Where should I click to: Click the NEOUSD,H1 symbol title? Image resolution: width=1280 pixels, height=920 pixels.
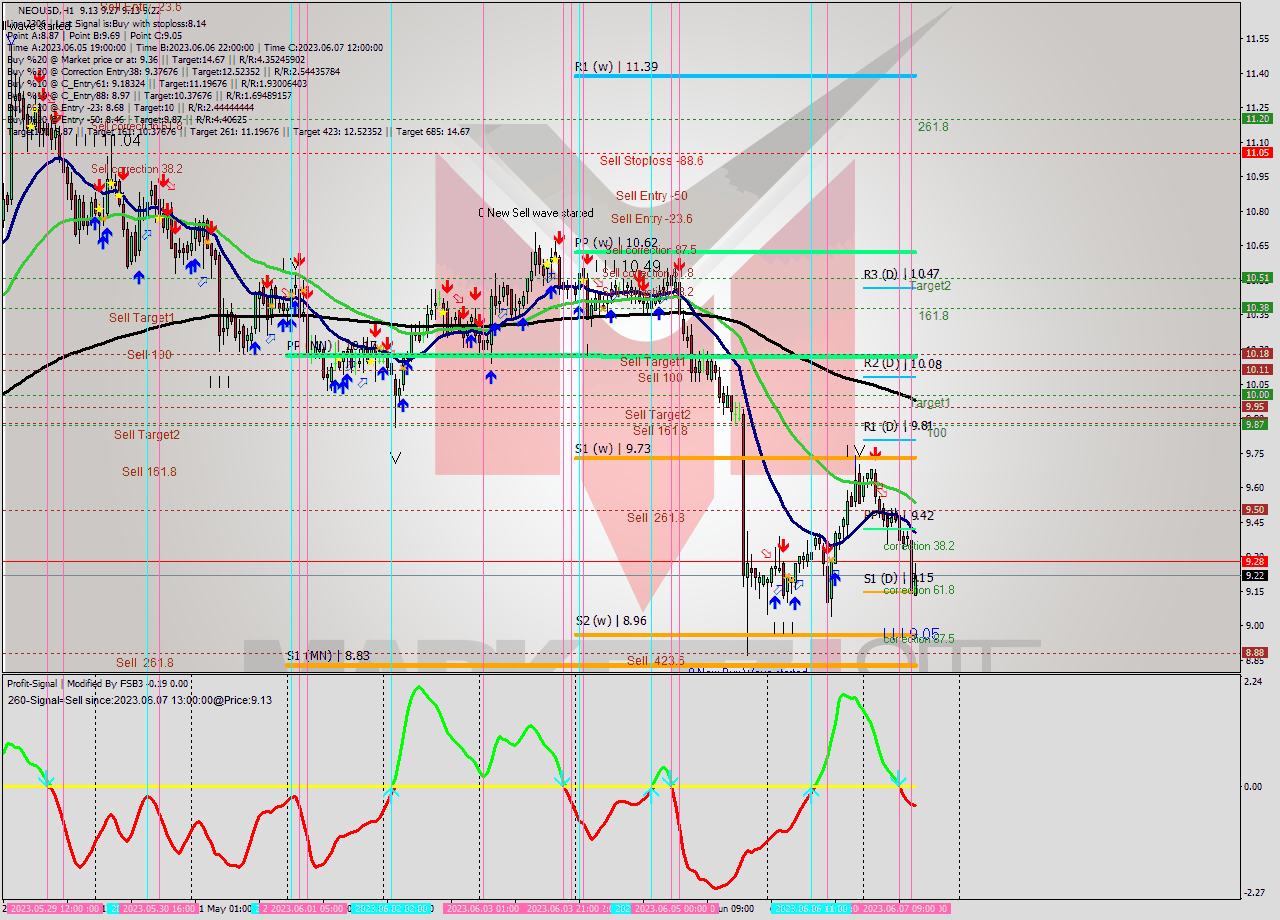[46, 9]
